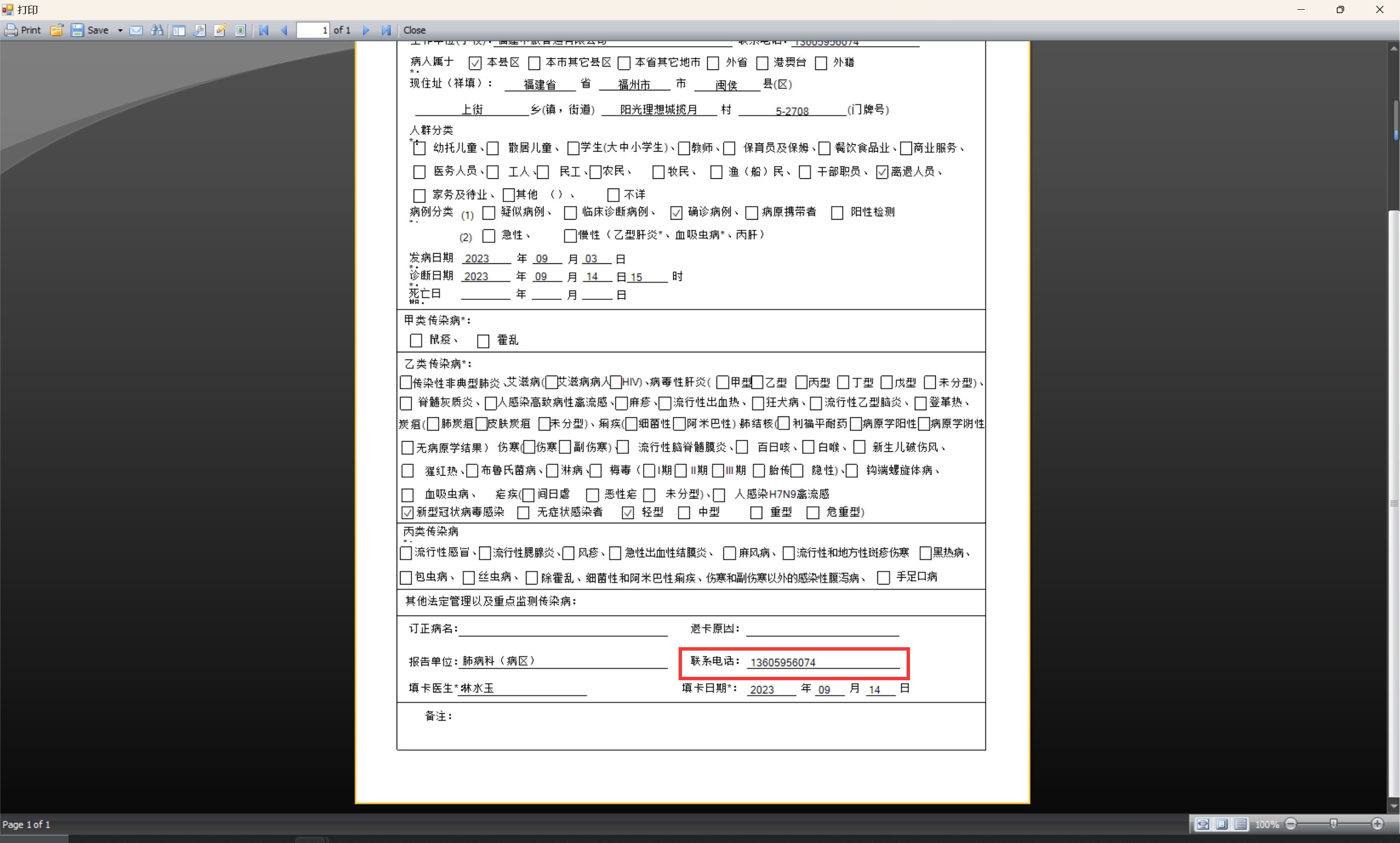Select the whole page view mode
Screen dimensions: 1400x843
pos(1222,824)
